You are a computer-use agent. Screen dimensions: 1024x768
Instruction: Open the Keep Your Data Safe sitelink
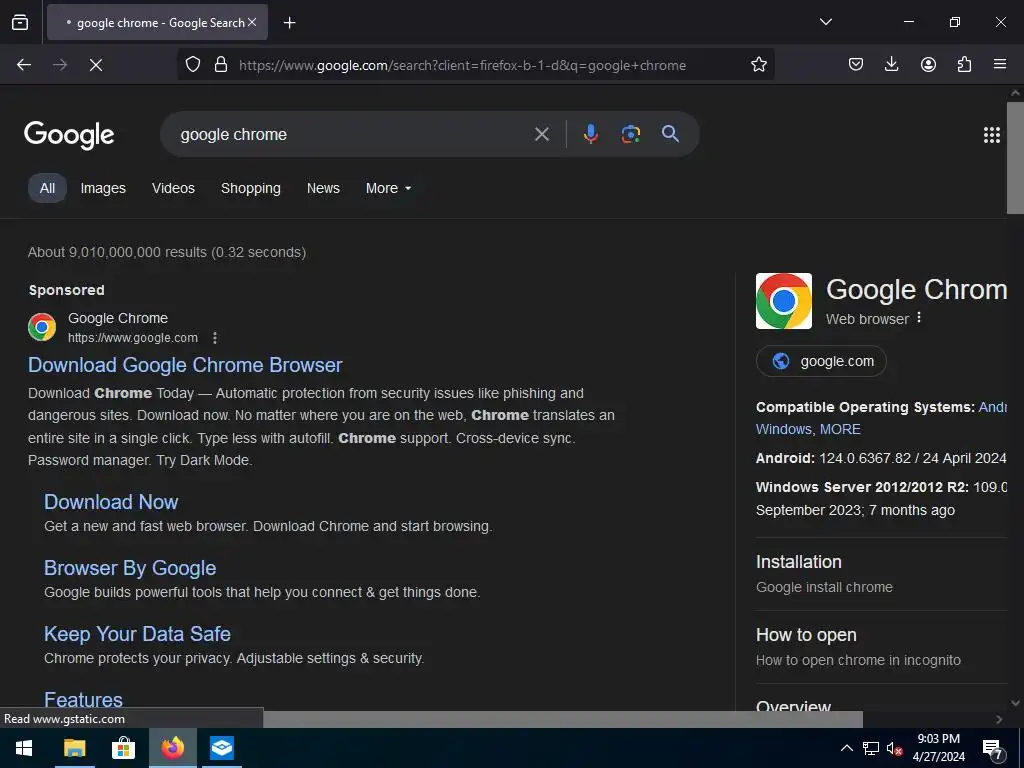click(137, 633)
